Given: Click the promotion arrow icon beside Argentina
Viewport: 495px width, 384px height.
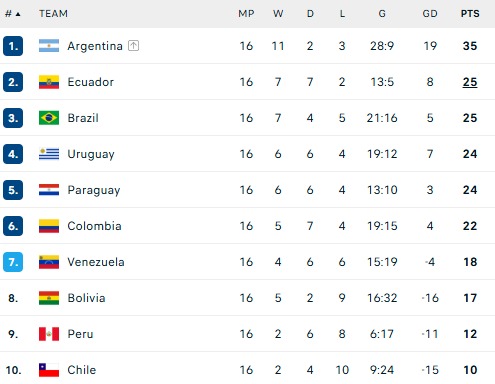Looking at the screenshot, I should 133,46.
